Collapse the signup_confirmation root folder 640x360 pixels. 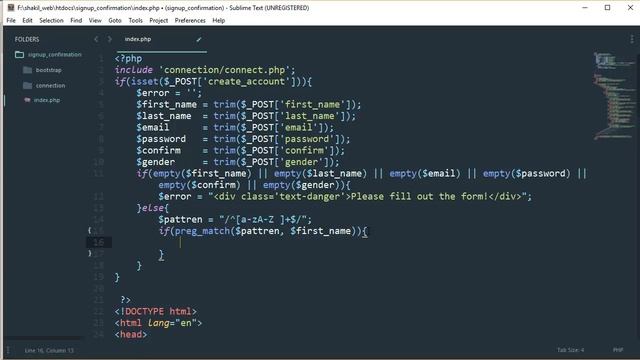click(x=54, y=54)
